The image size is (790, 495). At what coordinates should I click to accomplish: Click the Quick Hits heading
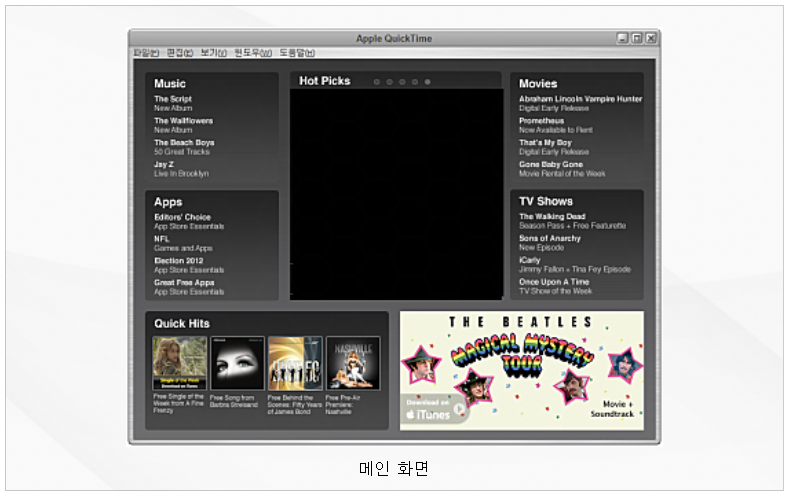[x=182, y=324]
